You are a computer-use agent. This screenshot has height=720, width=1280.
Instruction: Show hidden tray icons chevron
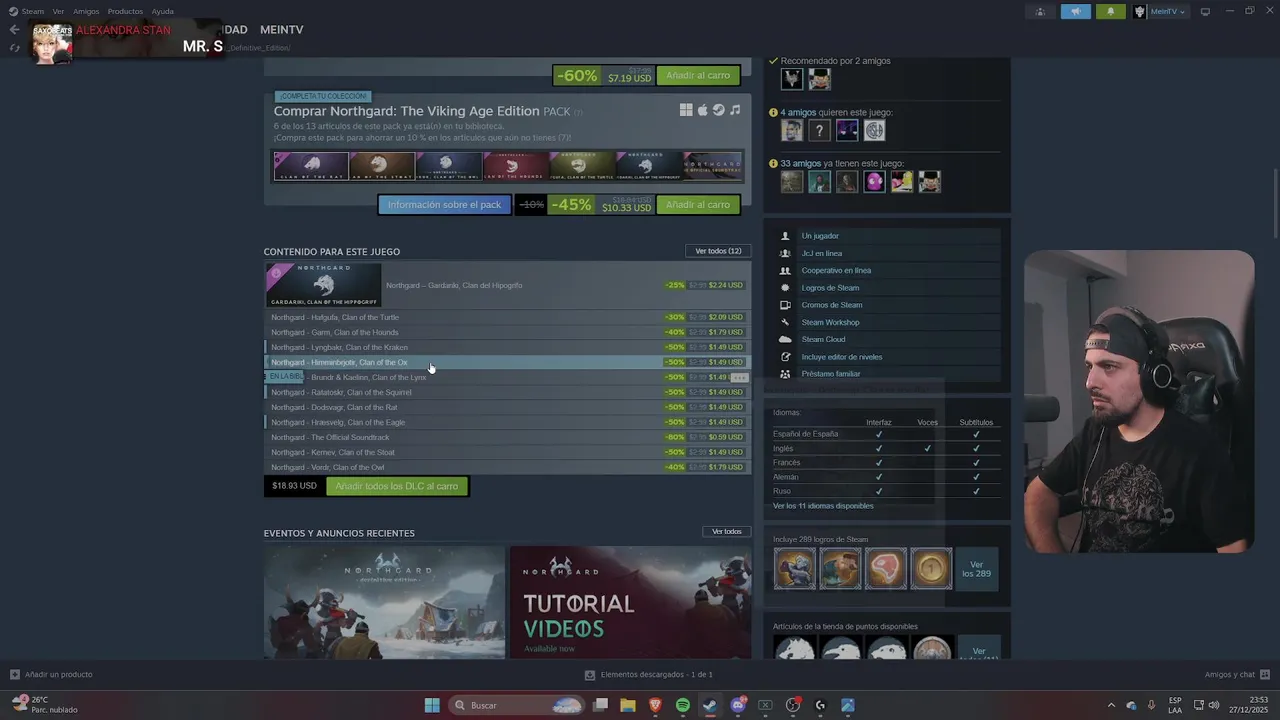coord(1110,705)
